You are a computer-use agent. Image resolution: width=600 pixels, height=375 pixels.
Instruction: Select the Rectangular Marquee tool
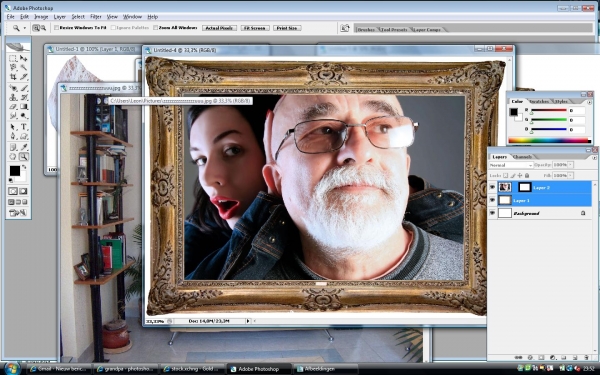pyautogui.click(x=13, y=59)
